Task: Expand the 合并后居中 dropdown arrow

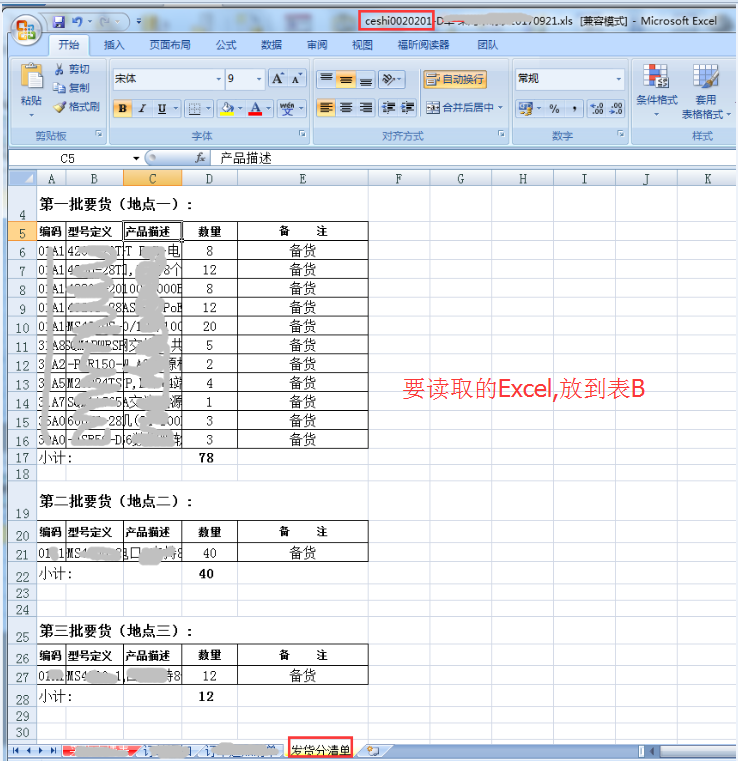Action: click(x=500, y=108)
